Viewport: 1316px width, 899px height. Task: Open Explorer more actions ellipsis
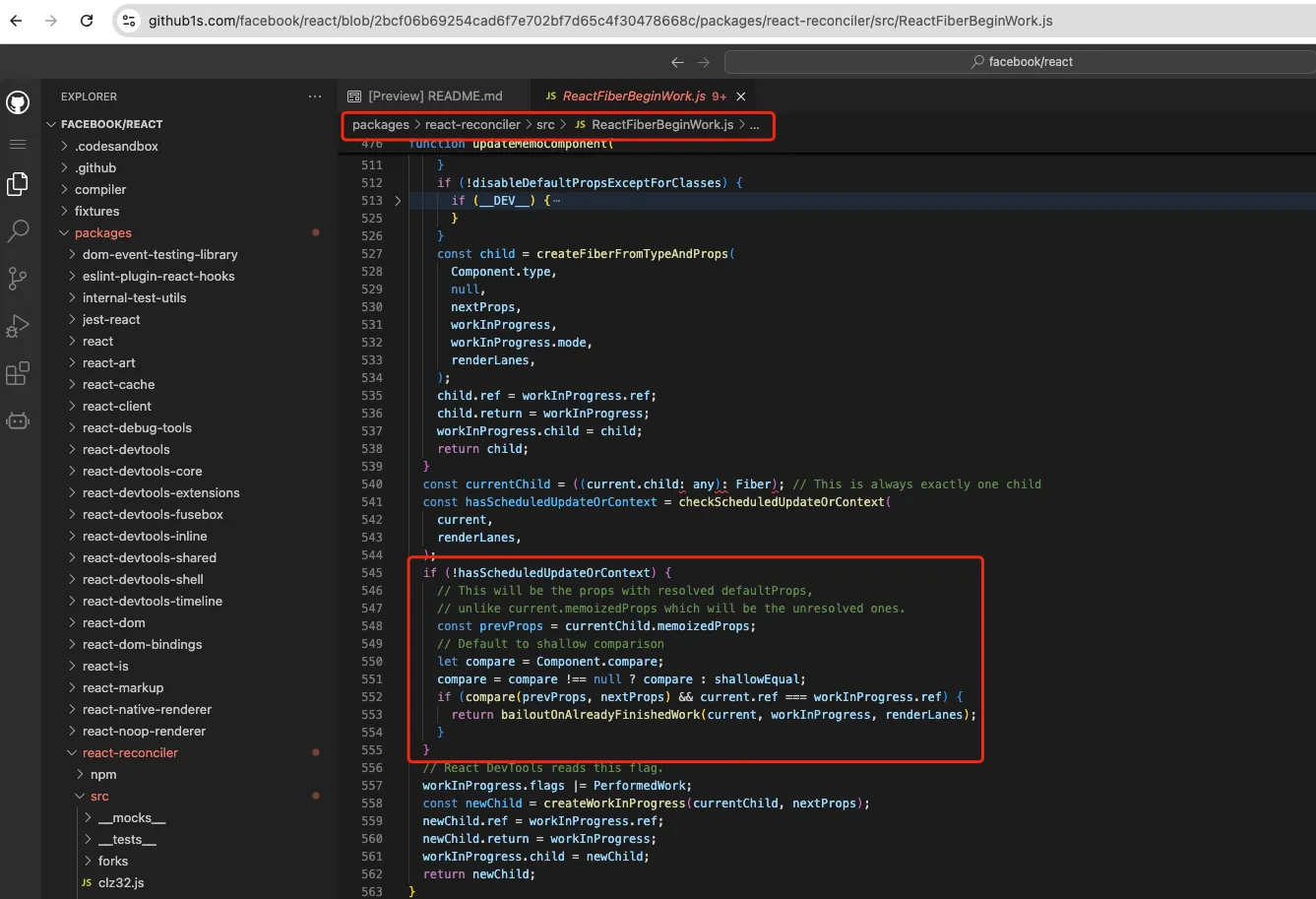pyautogui.click(x=315, y=96)
